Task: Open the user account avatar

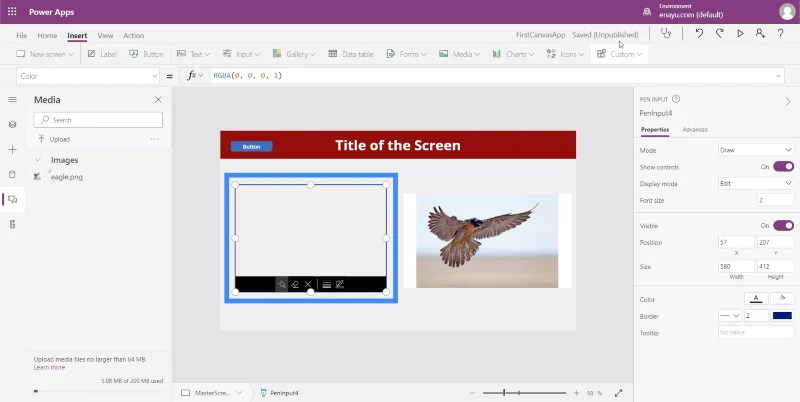Action: pyautogui.click(x=787, y=12)
